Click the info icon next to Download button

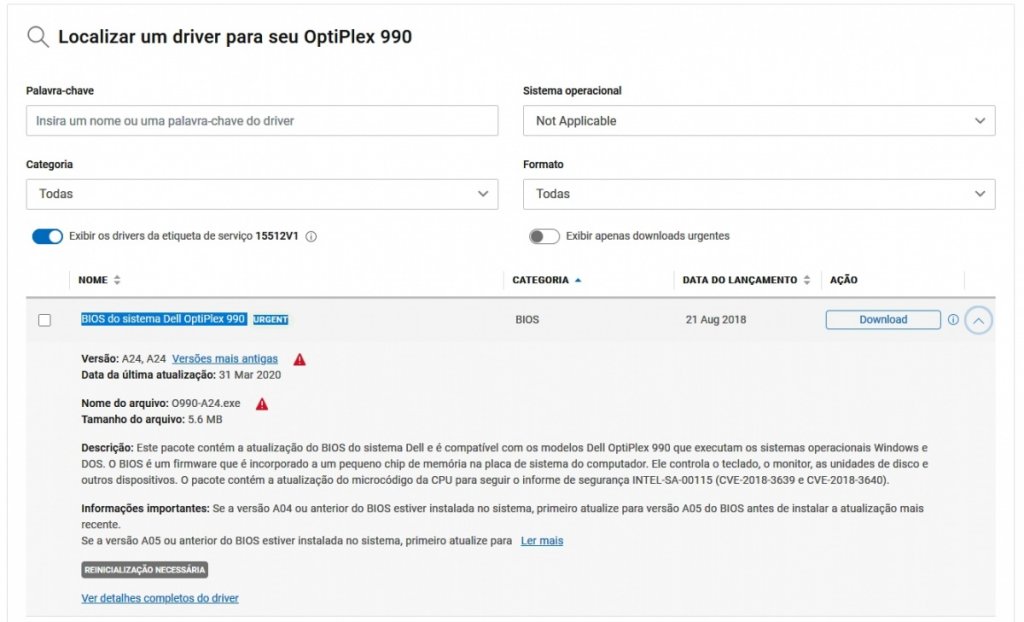953,319
